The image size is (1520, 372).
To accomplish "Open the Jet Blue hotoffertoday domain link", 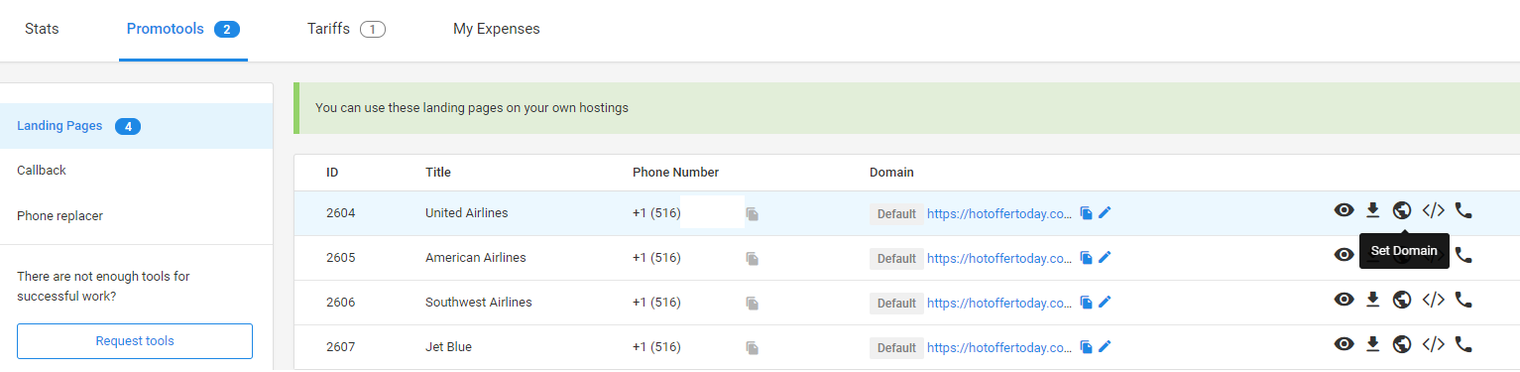I will coord(999,347).
